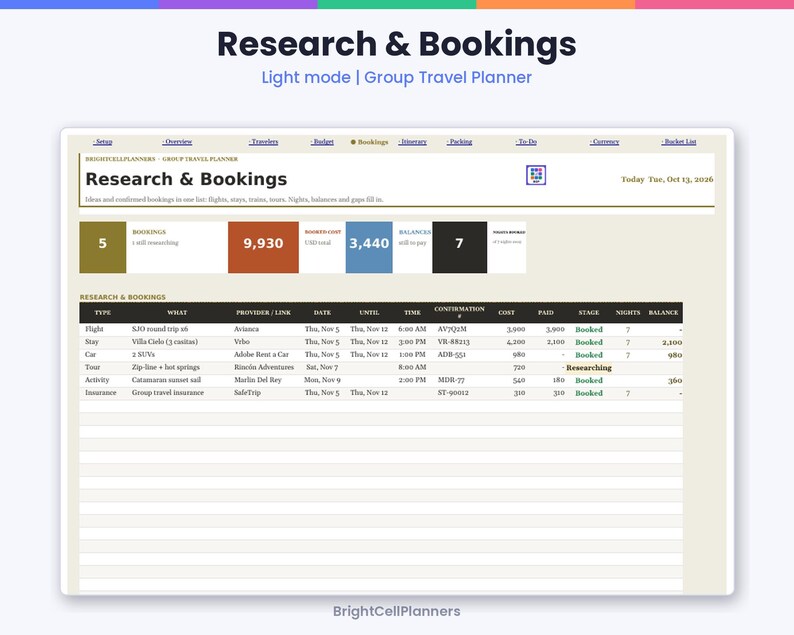Screen dimensions: 794x635
Task: Select the Sat, Nov 7 date cell
Action: 322,367
